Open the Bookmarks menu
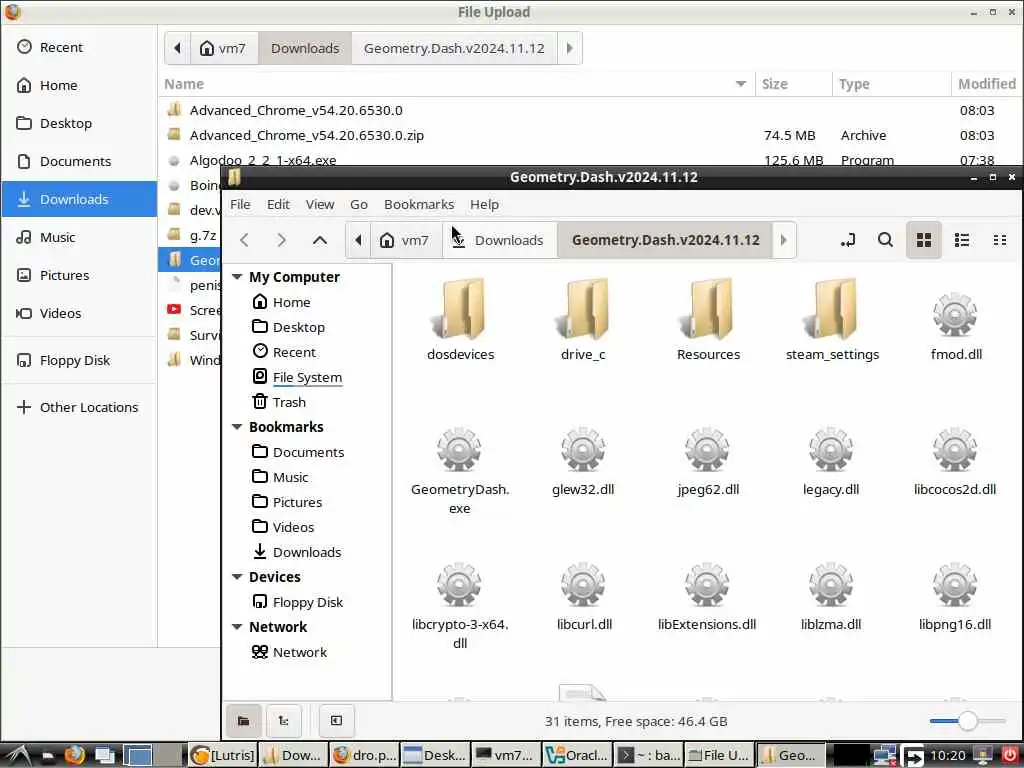 click(x=419, y=204)
